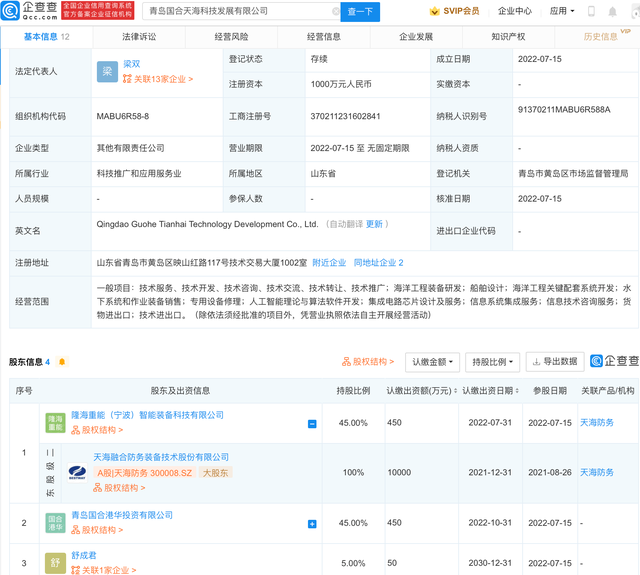Click the 舒成君 shareholder avatar

pyautogui.click(x=54, y=563)
